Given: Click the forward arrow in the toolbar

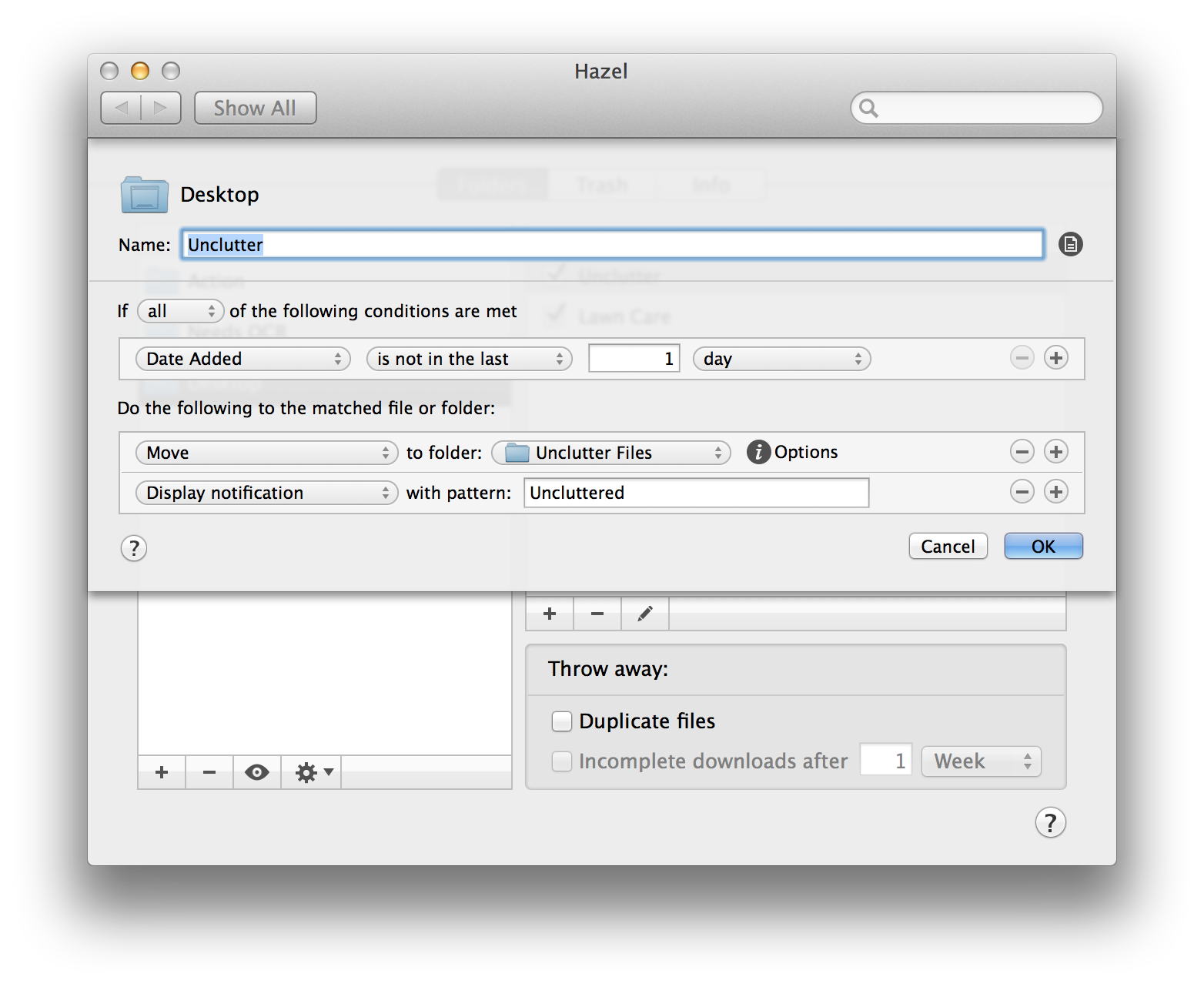Looking at the screenshot, I should (161, 108).
